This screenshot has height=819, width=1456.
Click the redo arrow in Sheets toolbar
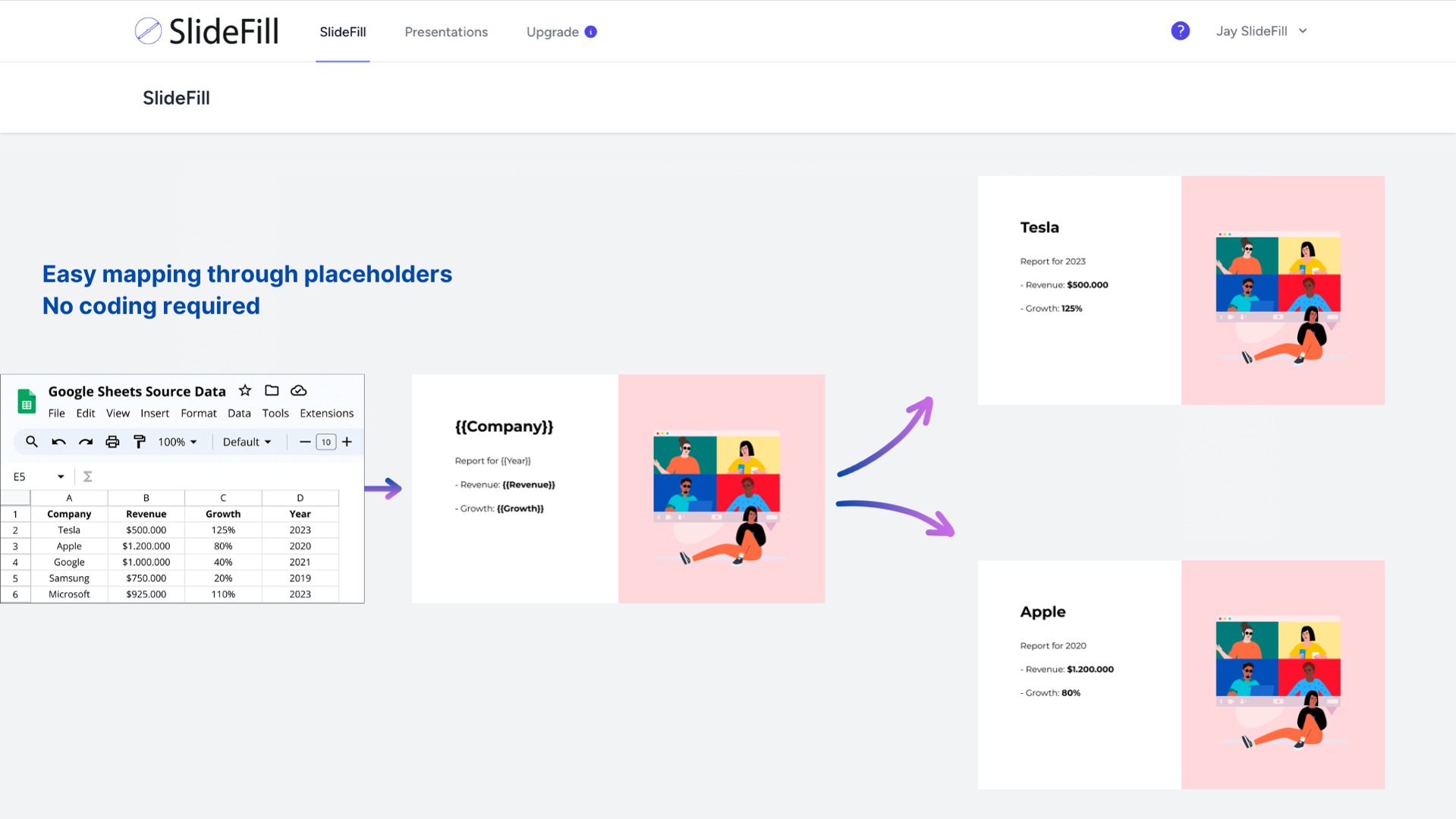pos(86,442)
